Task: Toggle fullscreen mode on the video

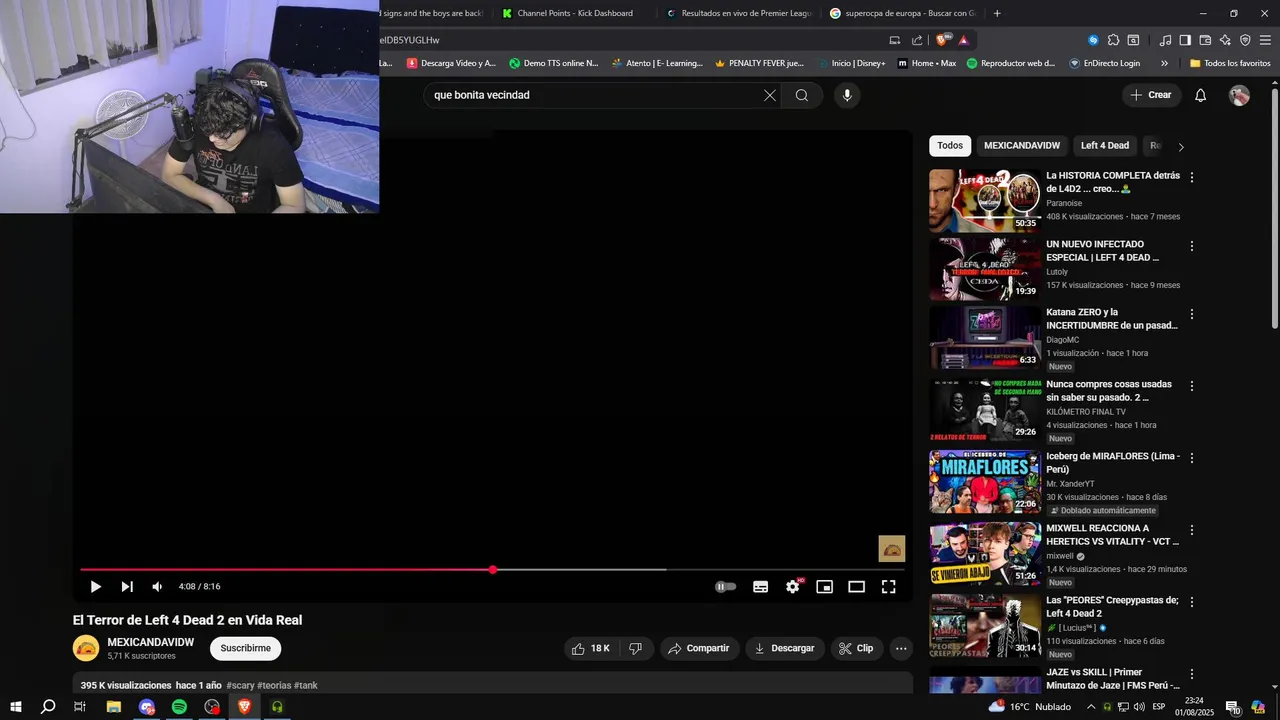Action: pyautogui.click(x=889, y=587)
